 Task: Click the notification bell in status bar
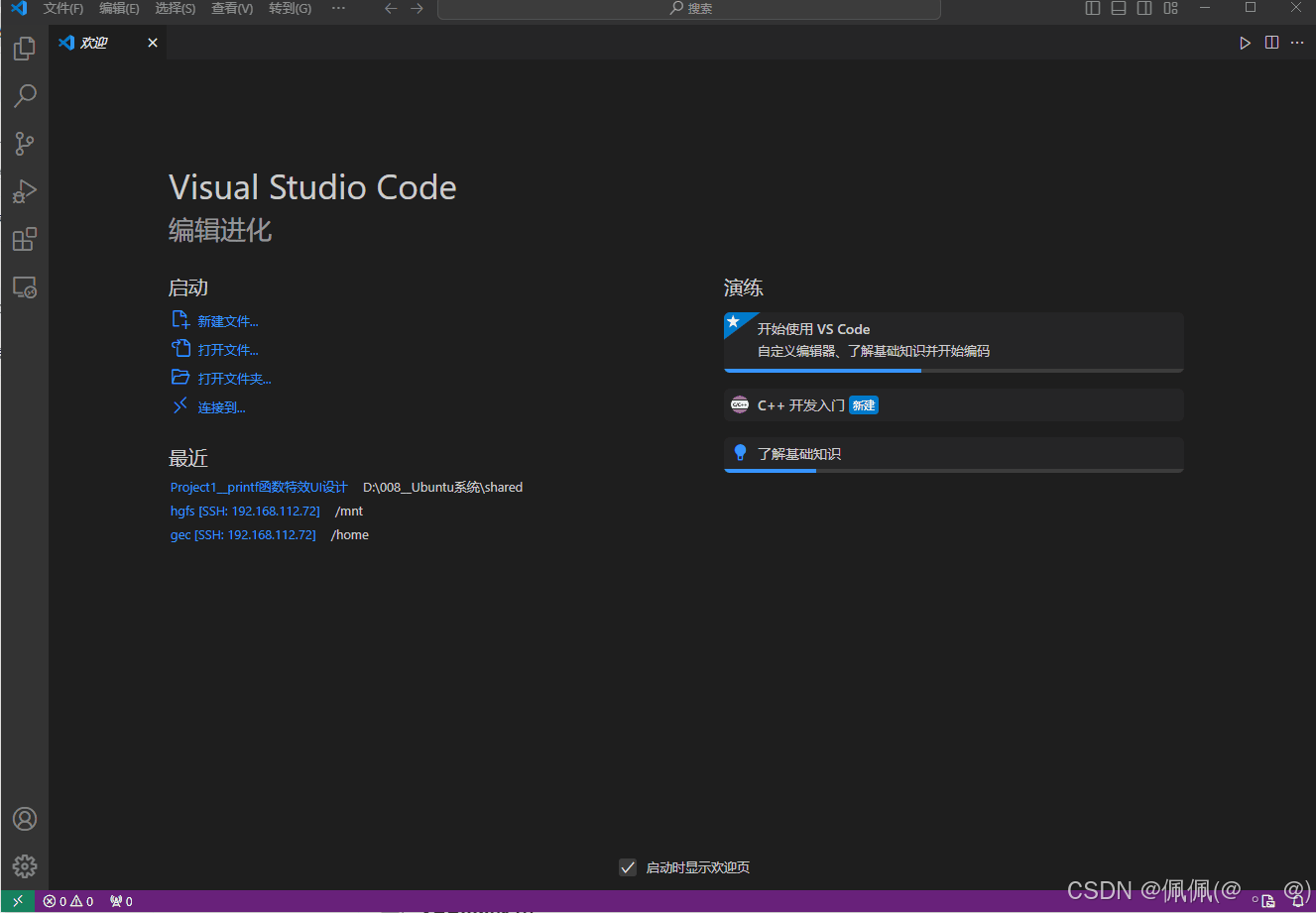click(x=1297, y=901)
